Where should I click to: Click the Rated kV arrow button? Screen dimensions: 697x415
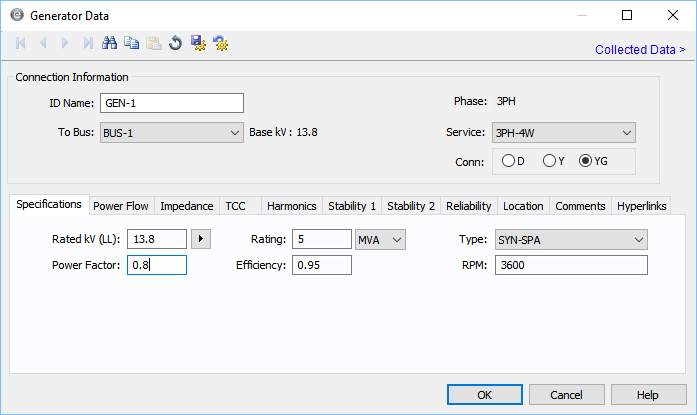coord(201,239)
